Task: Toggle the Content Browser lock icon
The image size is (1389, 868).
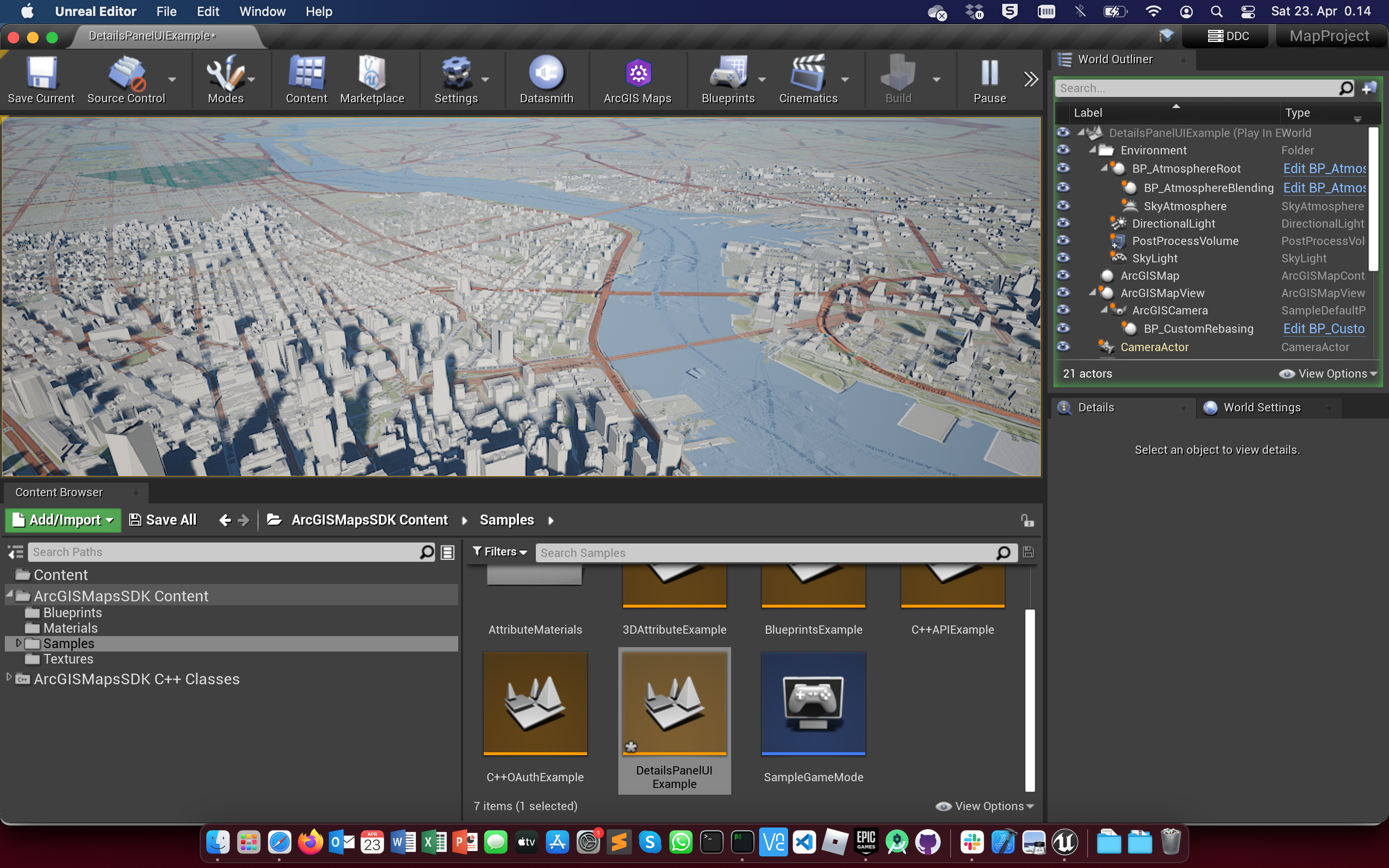Action: [1027, 521]
